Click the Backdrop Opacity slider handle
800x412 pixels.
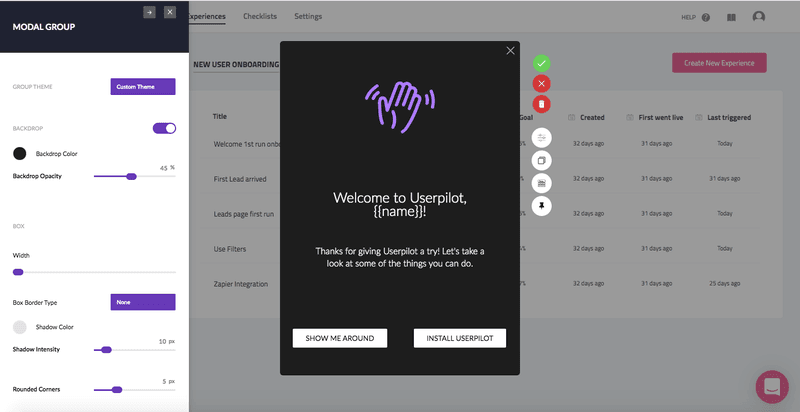[x=131, y=176]
